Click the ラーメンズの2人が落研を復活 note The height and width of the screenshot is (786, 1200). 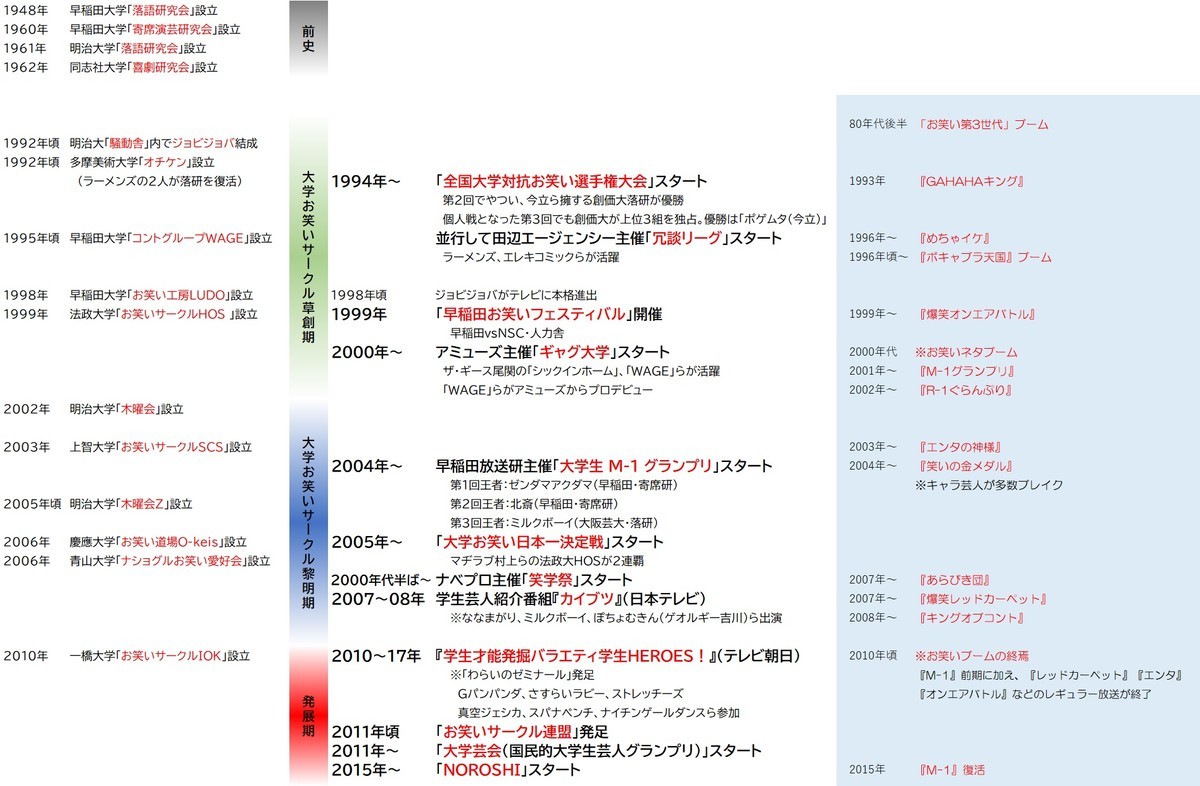tap(159, 181)
